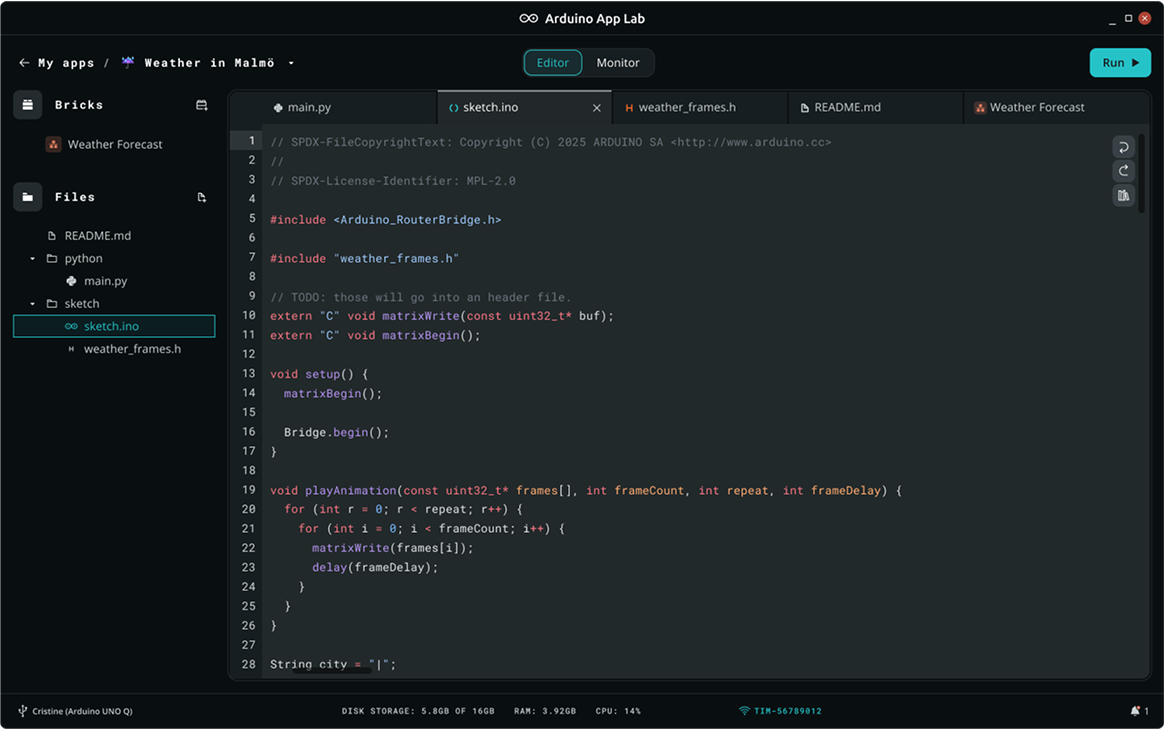The width and height of the screenshot is (1164, 729).
Task: Click the redo icon in the editor
Action: pos(1123,171)
